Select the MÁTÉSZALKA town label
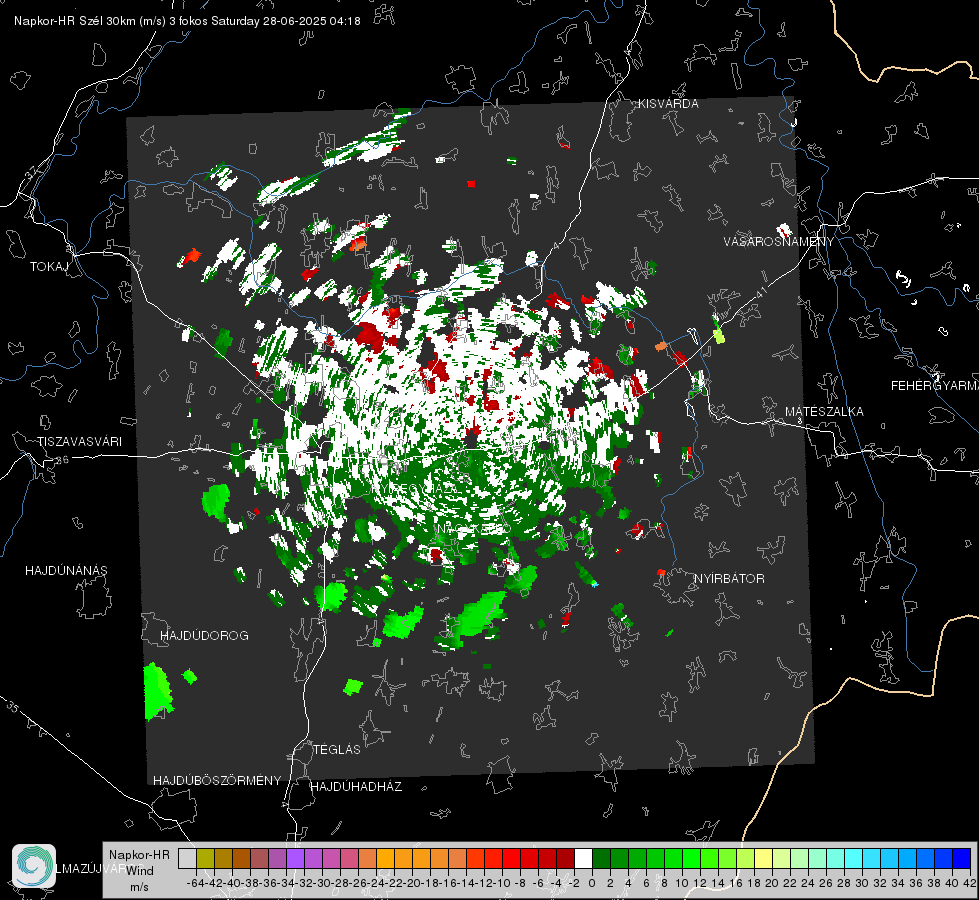This screenshot has height=900, width=979. click(824, 412)
